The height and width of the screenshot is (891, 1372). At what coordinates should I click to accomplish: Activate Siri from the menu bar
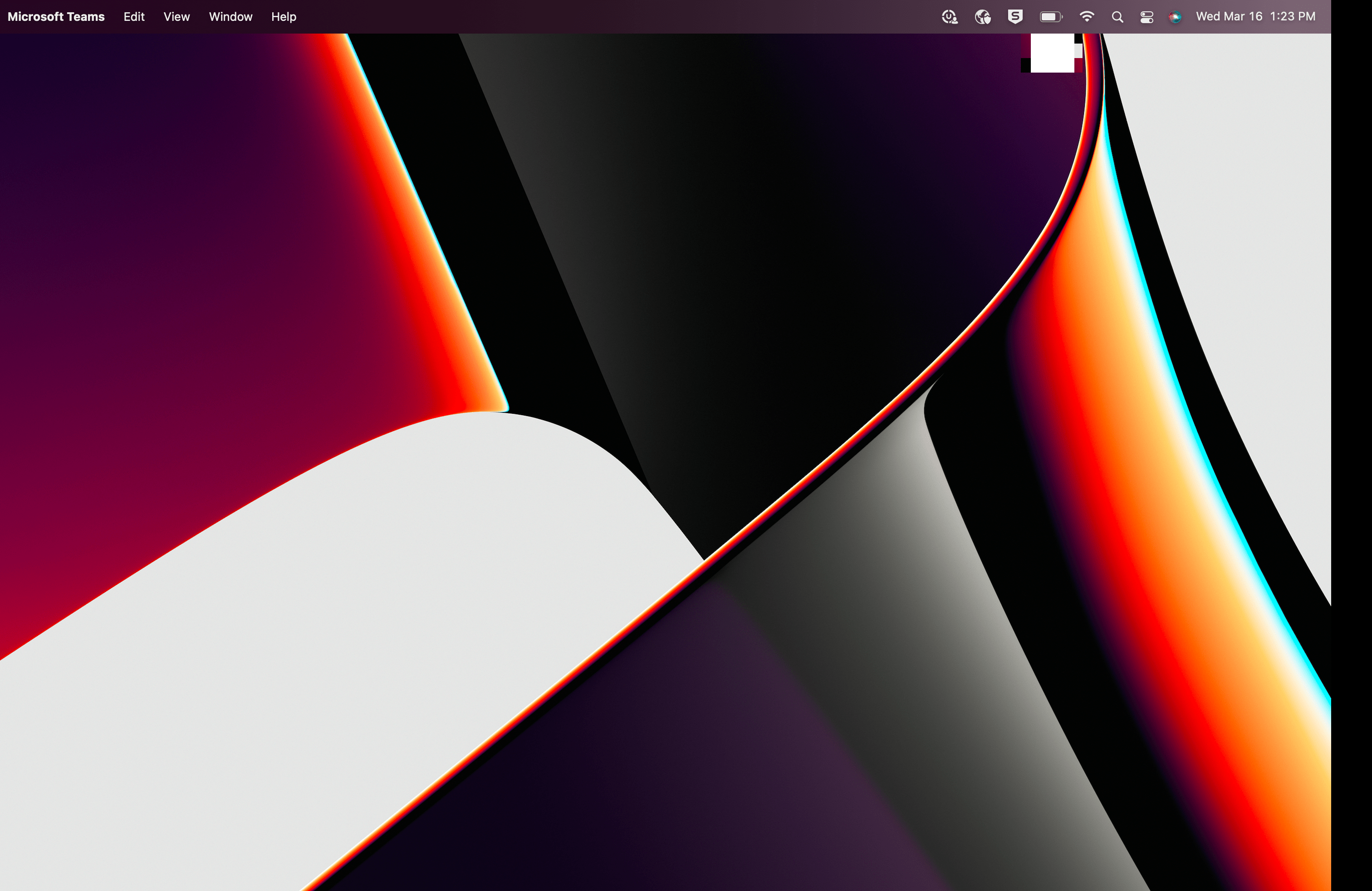coord(1175,17)
